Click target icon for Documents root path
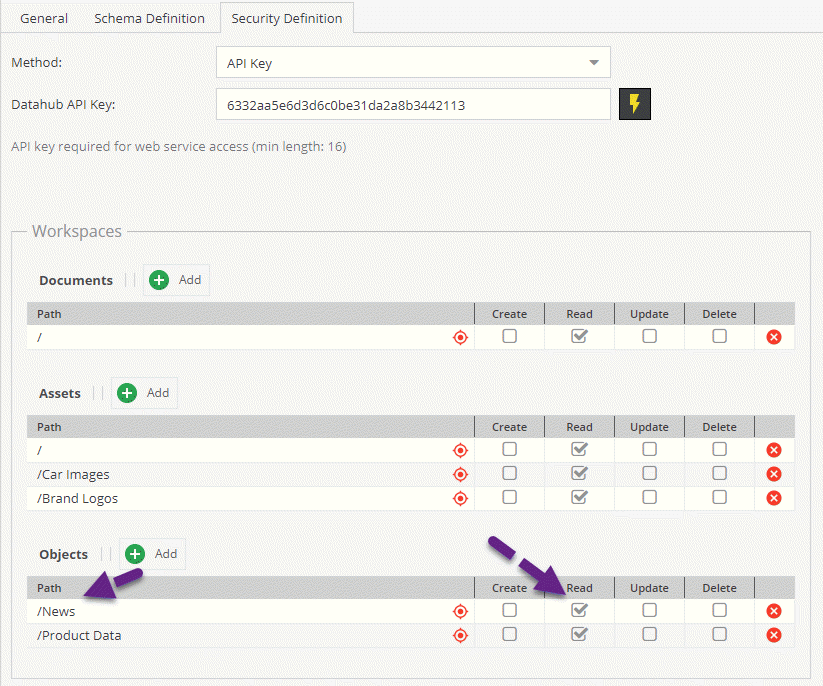The image size is (823, 686). point(460,337)
